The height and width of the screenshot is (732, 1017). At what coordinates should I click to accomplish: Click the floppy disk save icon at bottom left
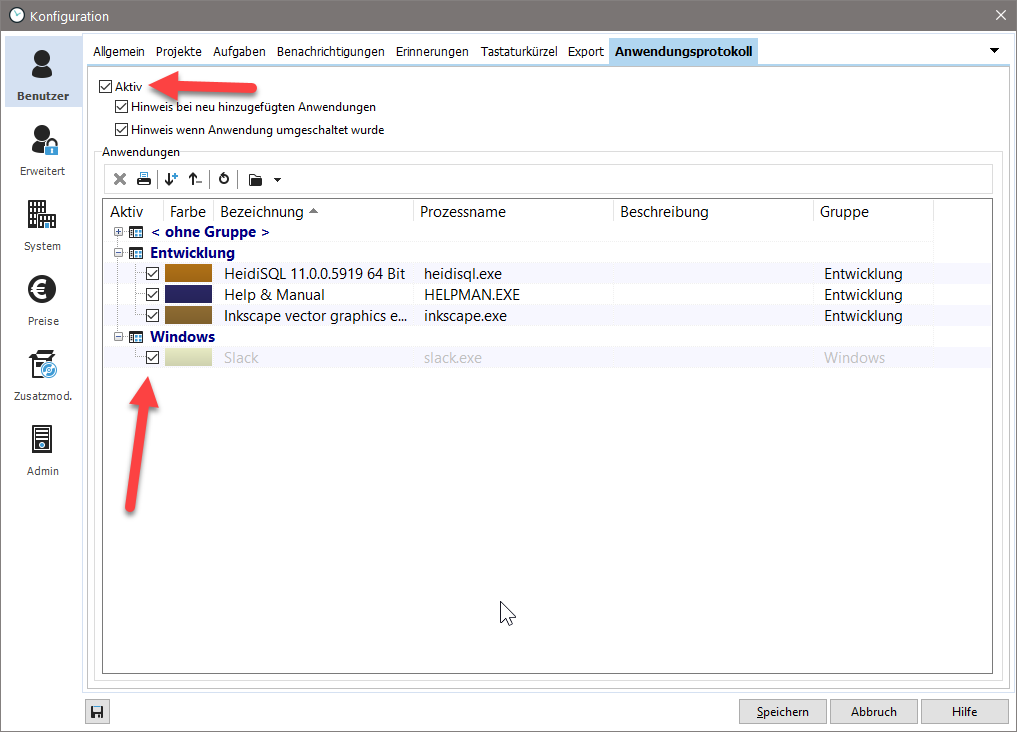[x=97, y=712]
